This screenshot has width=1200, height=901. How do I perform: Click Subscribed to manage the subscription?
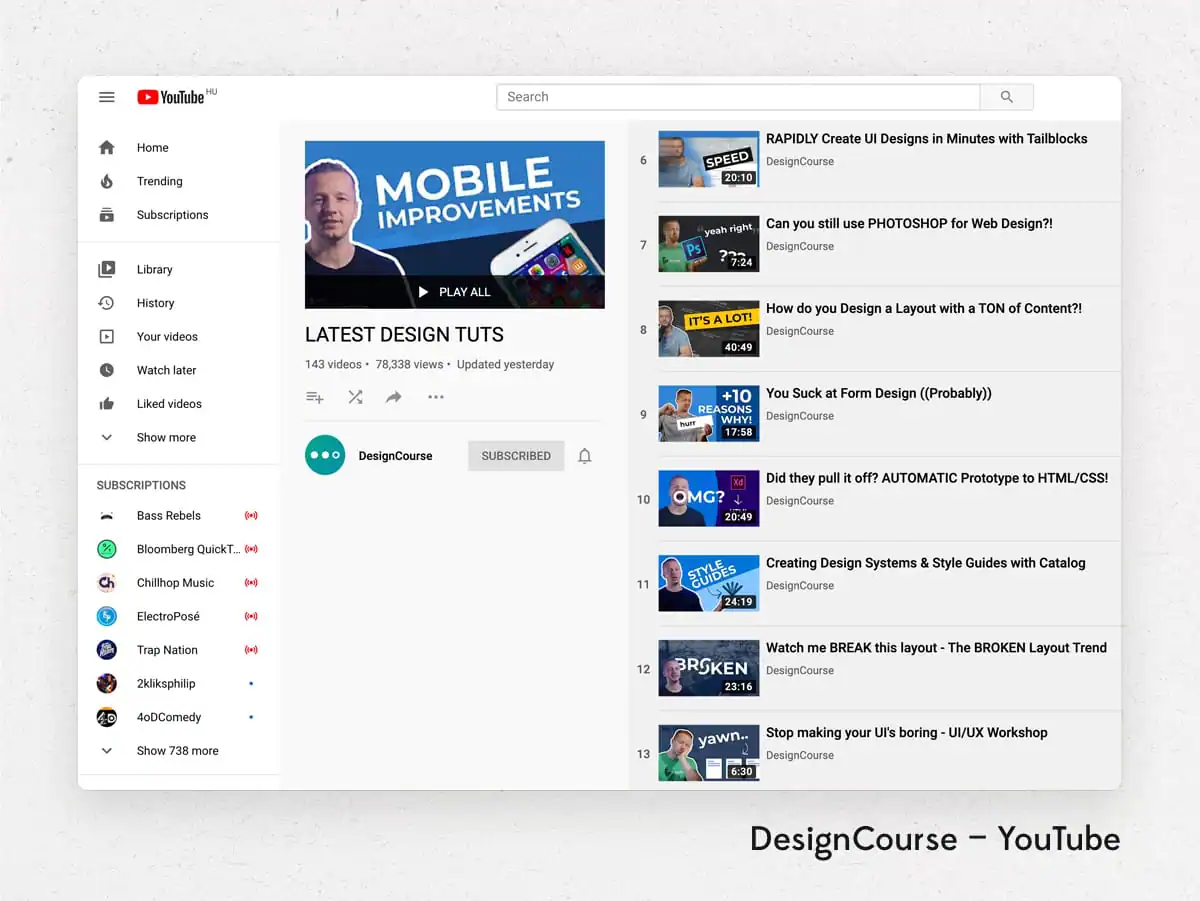(x=515, y=455)
